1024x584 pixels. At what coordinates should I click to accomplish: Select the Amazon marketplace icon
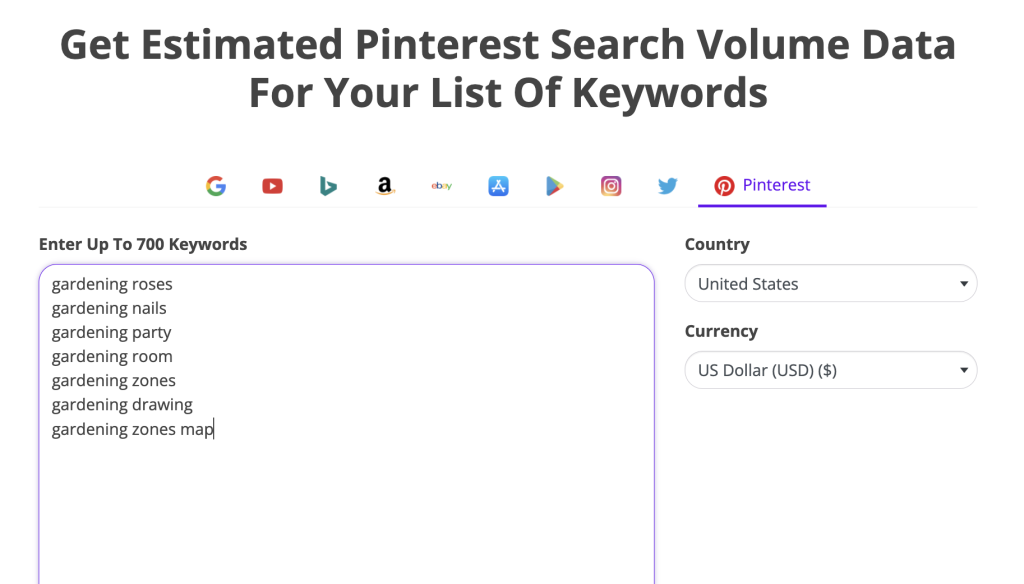(385, 186)
